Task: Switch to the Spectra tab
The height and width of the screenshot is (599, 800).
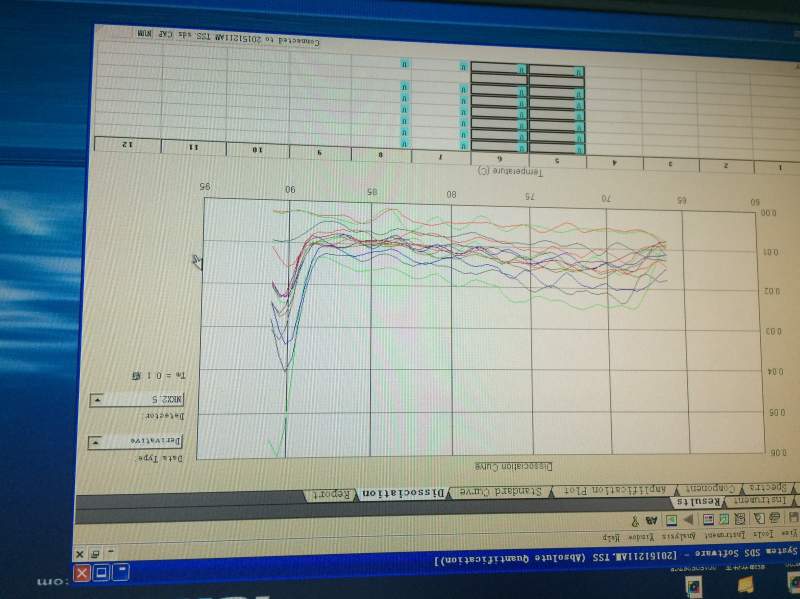Action: click(770, 488)
